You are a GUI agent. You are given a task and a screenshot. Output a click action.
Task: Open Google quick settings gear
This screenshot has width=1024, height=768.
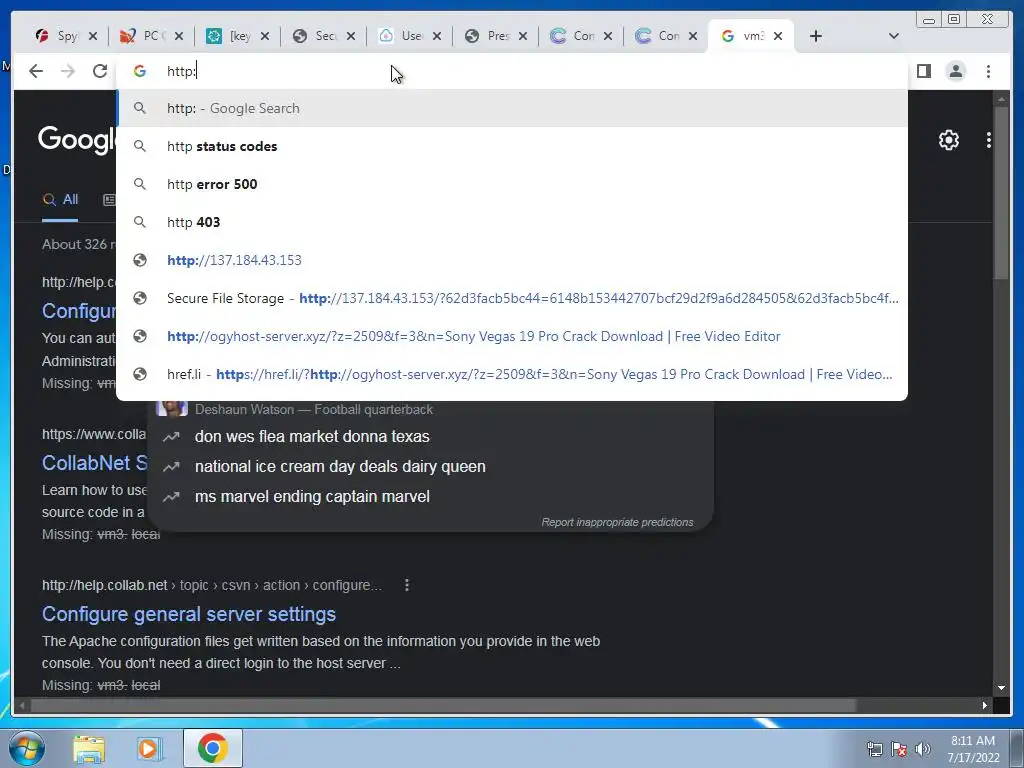[x=948, y=140]
